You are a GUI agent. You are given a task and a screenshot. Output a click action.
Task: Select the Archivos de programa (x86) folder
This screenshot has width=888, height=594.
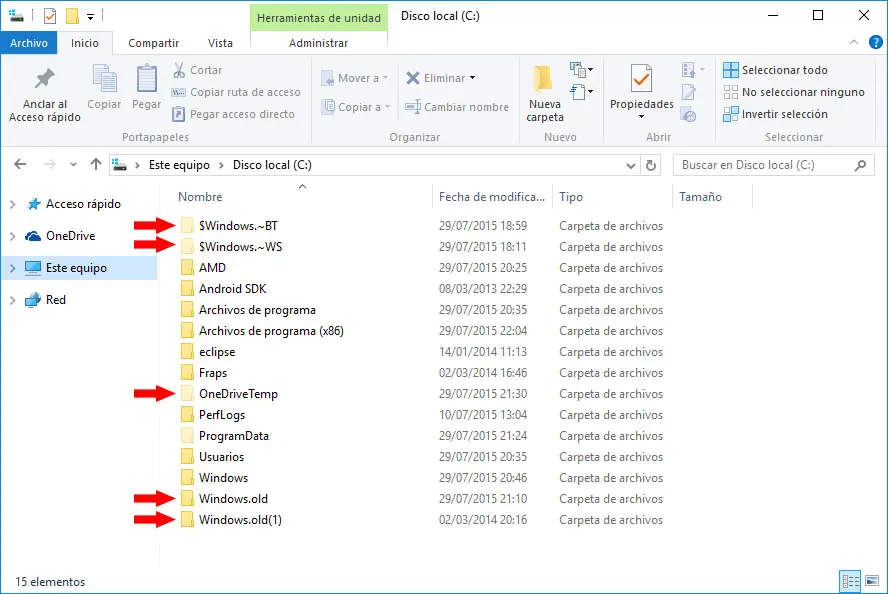tap(271, 331)
